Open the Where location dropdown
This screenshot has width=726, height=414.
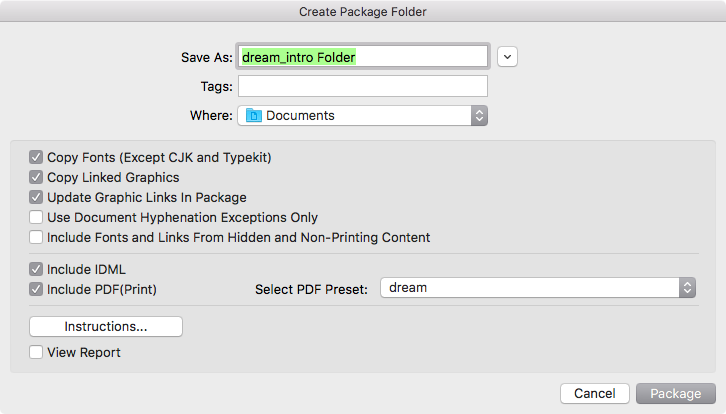(363, 115)
